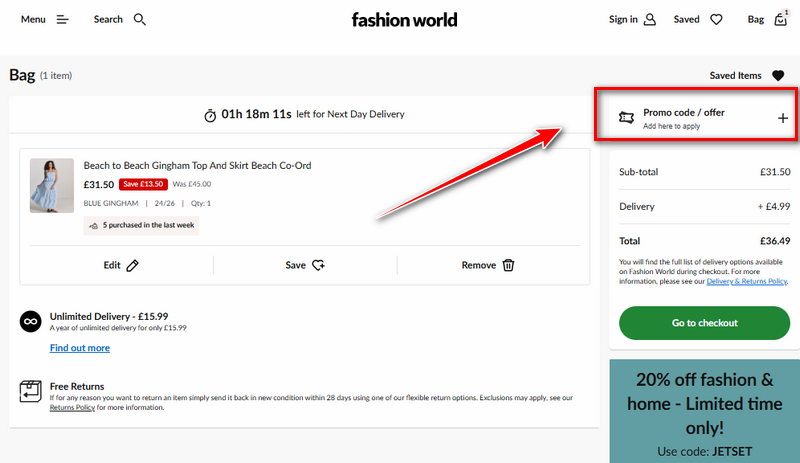Open the Returns Policy link
The width and height of the screenshot is (800, 463).
point(72,407)
